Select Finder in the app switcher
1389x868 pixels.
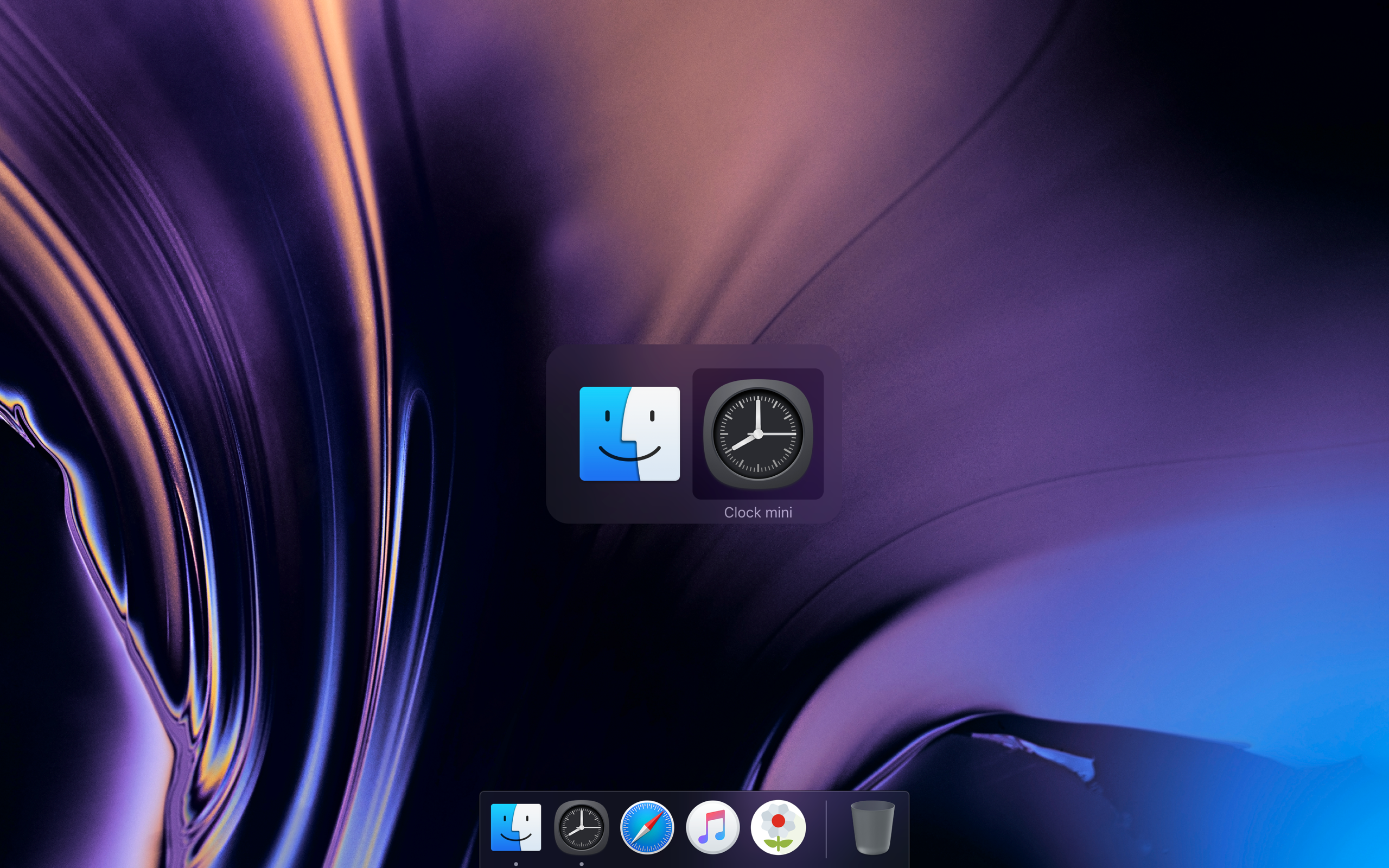[629, 433]
